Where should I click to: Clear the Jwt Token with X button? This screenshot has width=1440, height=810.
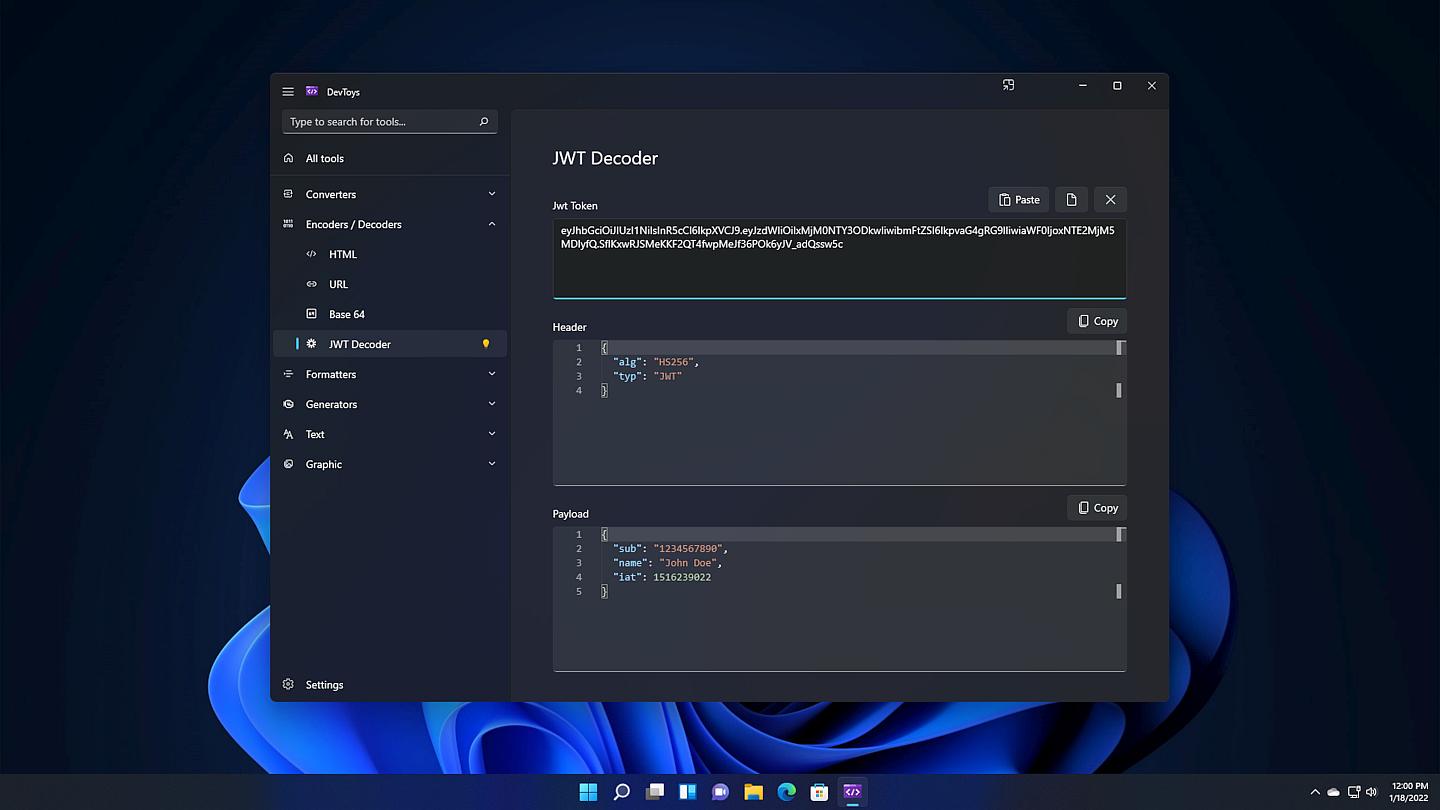[1110, 200]
